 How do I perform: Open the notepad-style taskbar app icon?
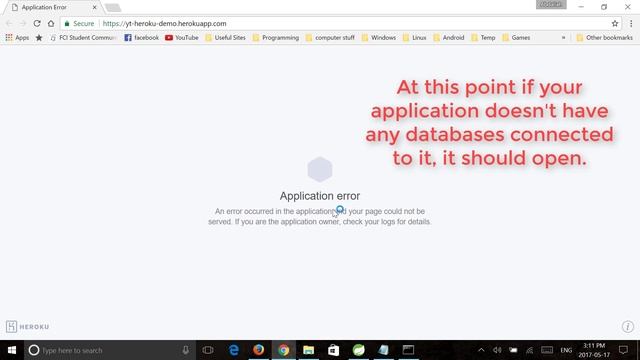(384, 350)
